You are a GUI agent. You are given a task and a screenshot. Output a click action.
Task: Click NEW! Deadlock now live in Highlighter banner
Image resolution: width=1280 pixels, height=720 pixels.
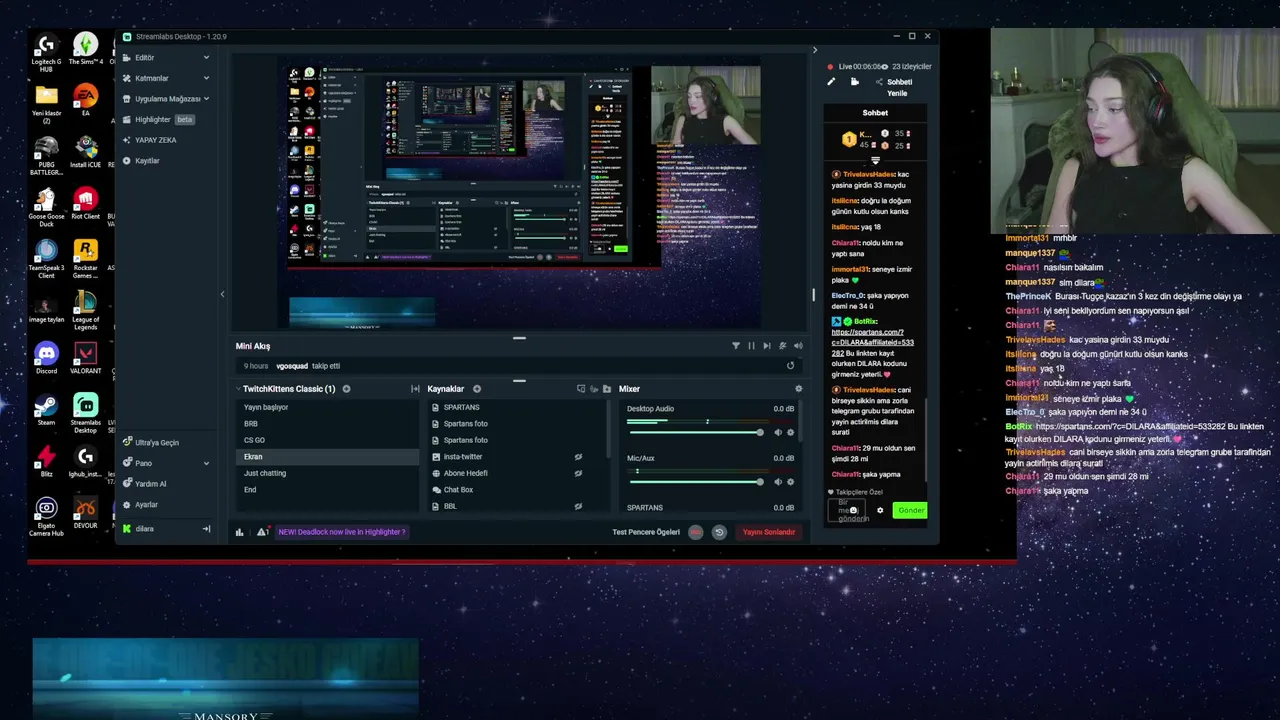click(342, 532)
